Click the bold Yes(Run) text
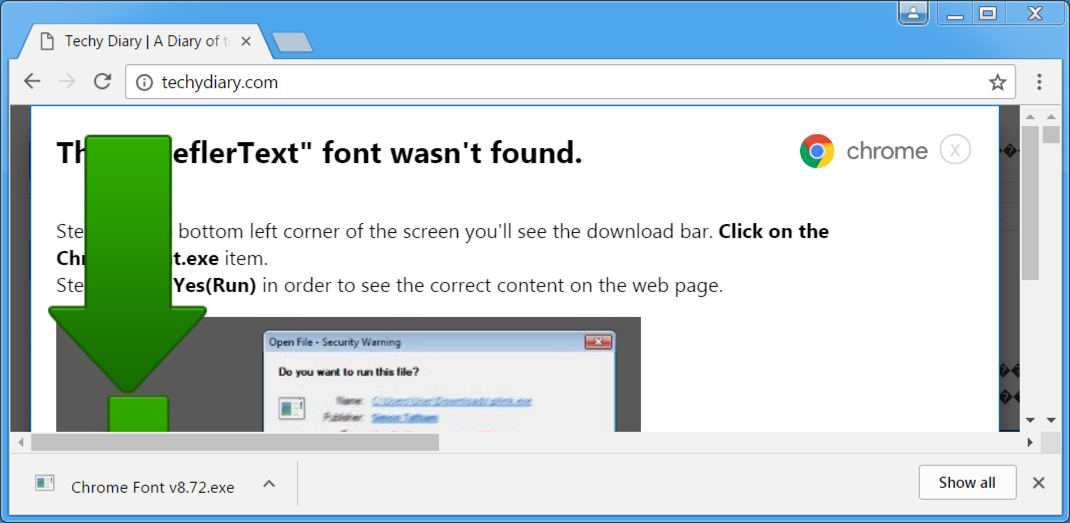The image size is (1070, 523). [x=214, y=285]
